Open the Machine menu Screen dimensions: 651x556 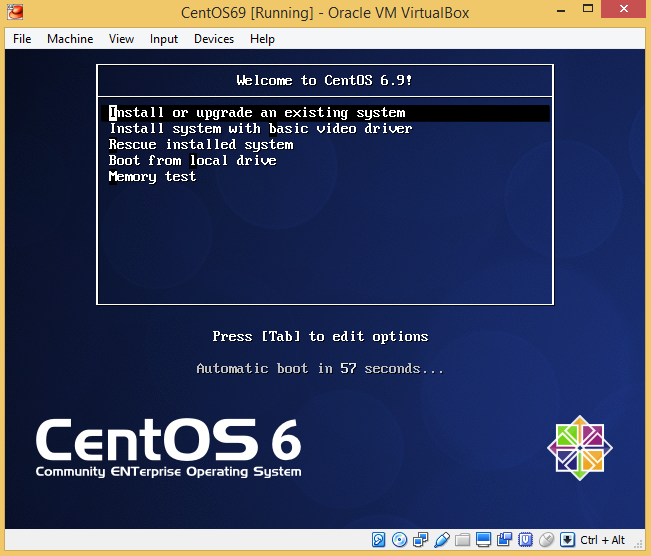pos(70,39)
